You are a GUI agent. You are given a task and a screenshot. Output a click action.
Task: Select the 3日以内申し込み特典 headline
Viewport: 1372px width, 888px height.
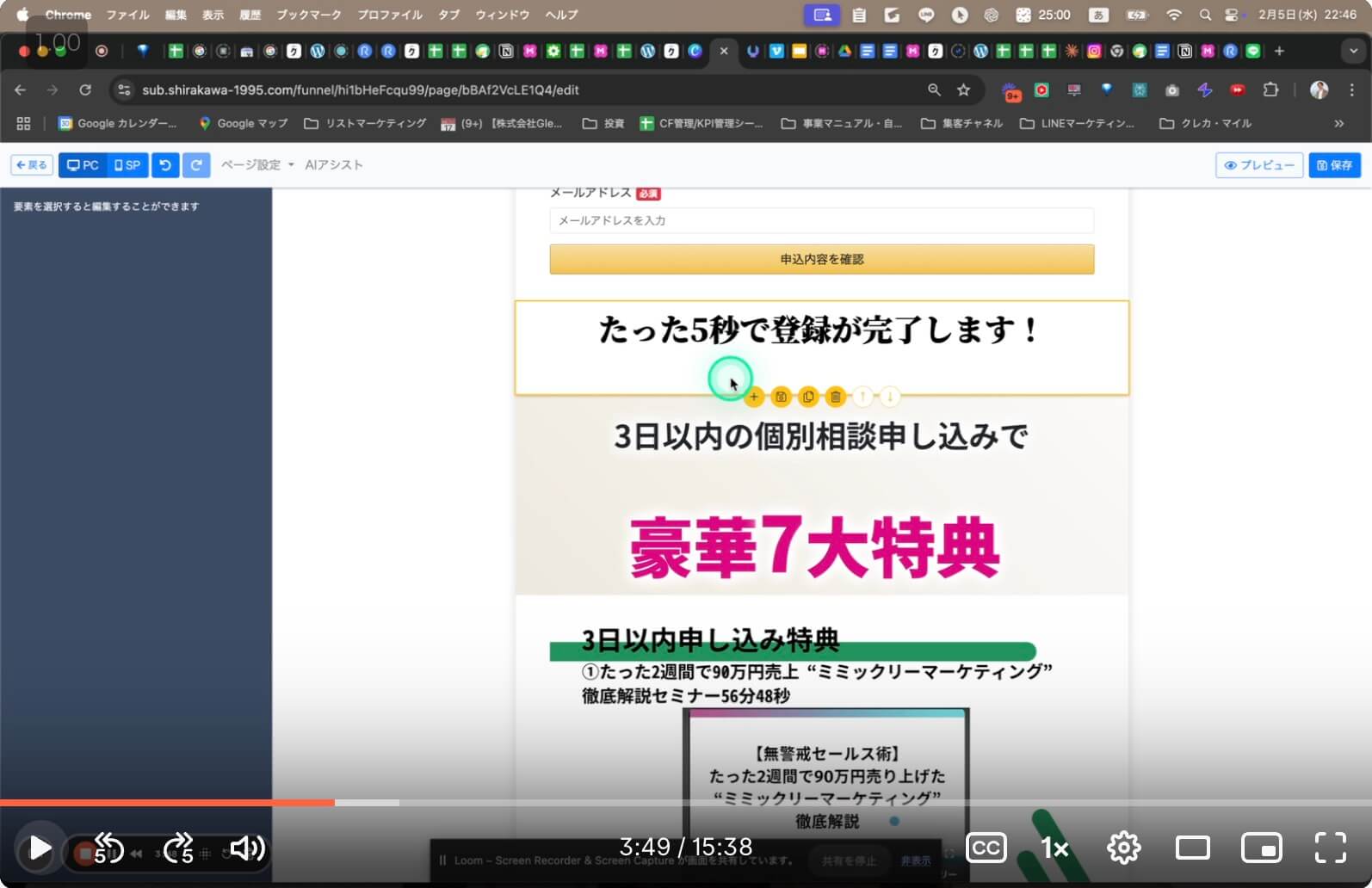tap(710, 640)
